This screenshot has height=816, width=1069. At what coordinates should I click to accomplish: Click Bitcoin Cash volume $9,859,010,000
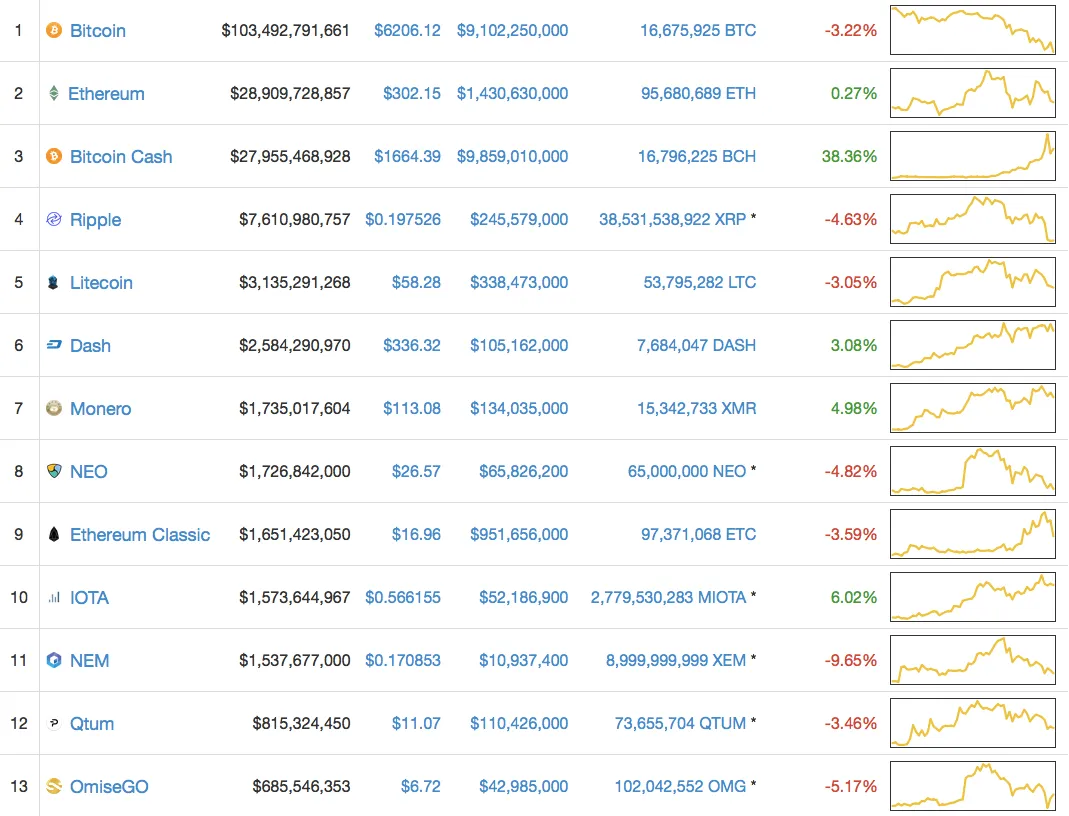[x=512, y=156]
